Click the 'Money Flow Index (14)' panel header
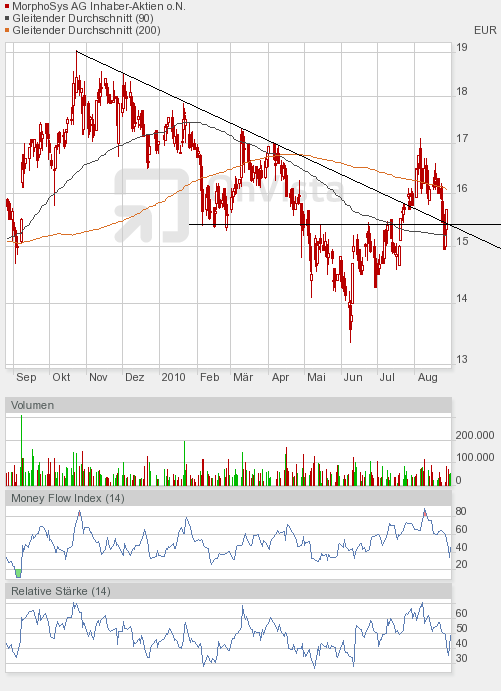The image size is (501, 691). point(228,498)
